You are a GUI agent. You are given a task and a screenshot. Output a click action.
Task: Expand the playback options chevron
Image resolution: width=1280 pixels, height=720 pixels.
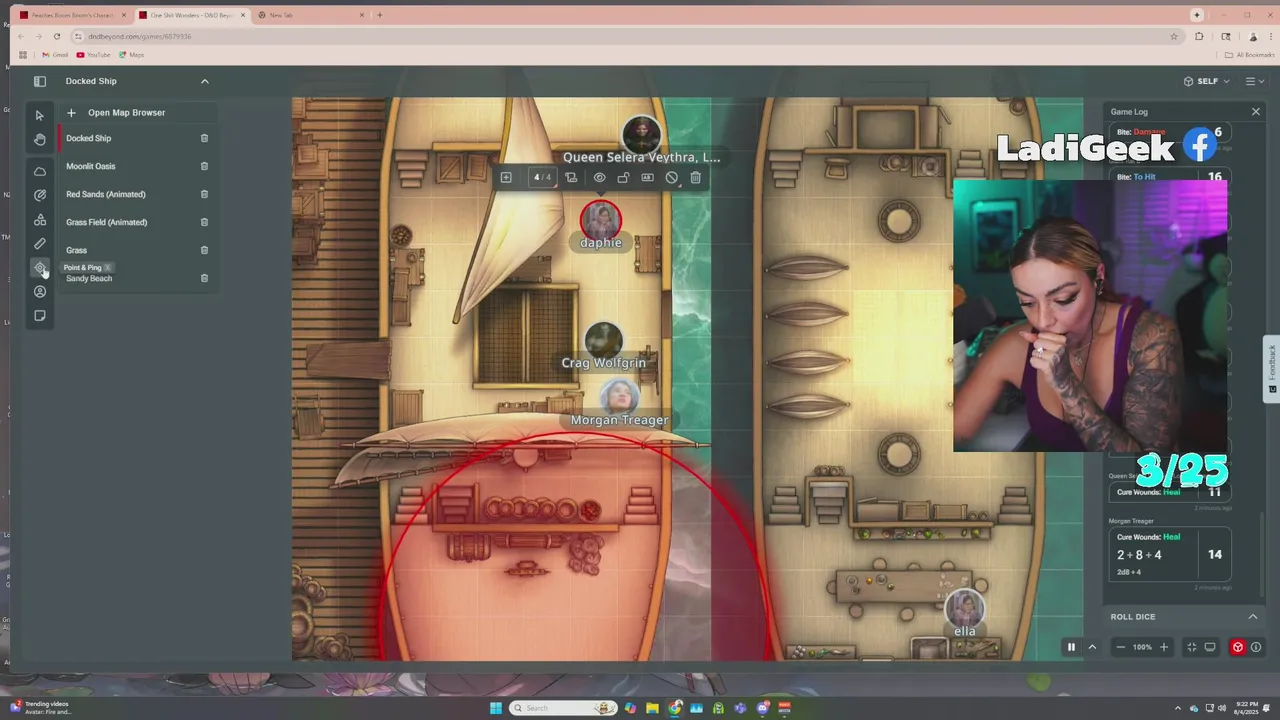click(1092, 647)
